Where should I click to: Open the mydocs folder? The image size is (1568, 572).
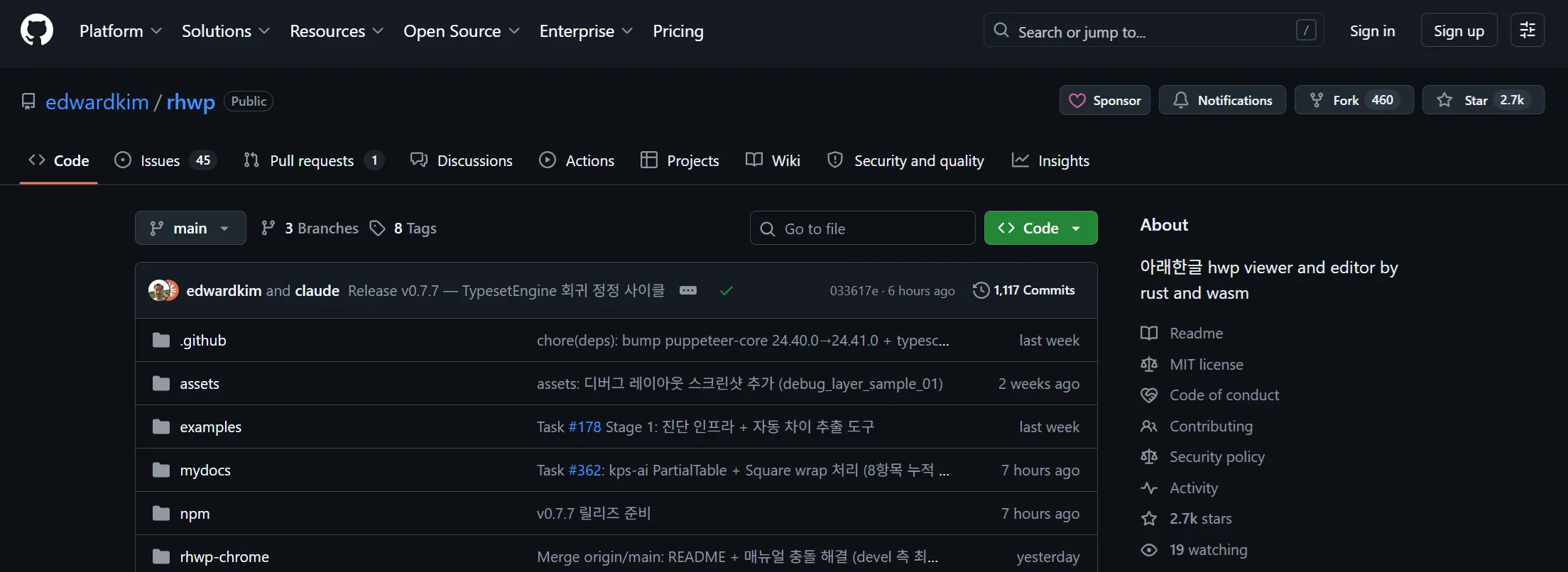(x=205, y=471)
